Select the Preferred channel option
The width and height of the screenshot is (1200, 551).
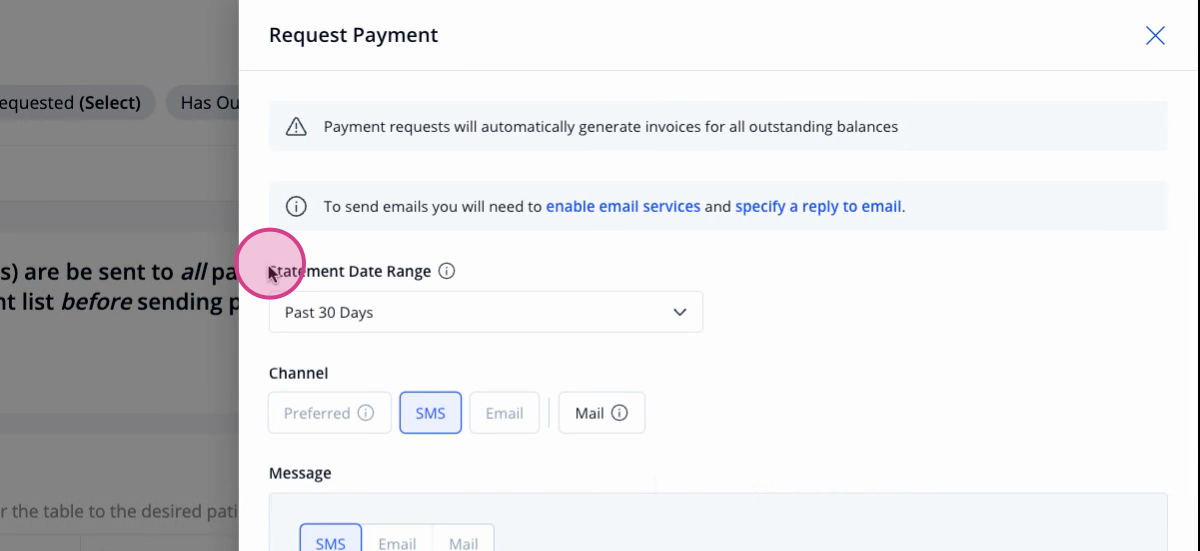click(330, 413)
